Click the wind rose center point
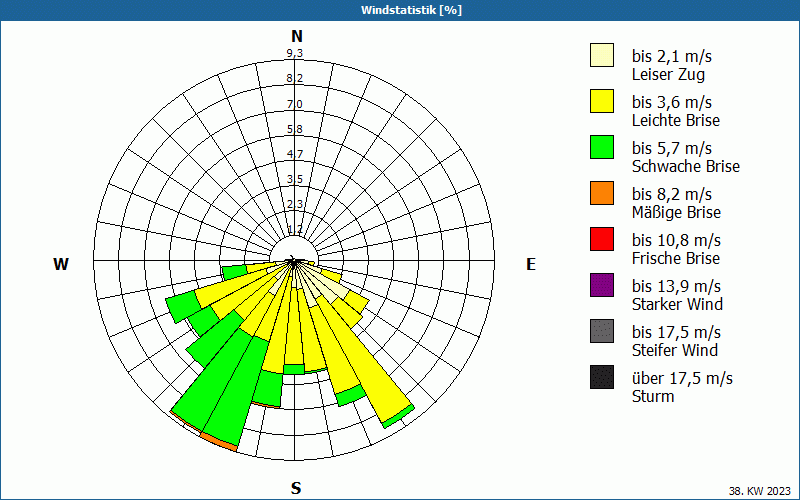The height and width of the screenshot is (500, 800). click(x=294, y=261)
